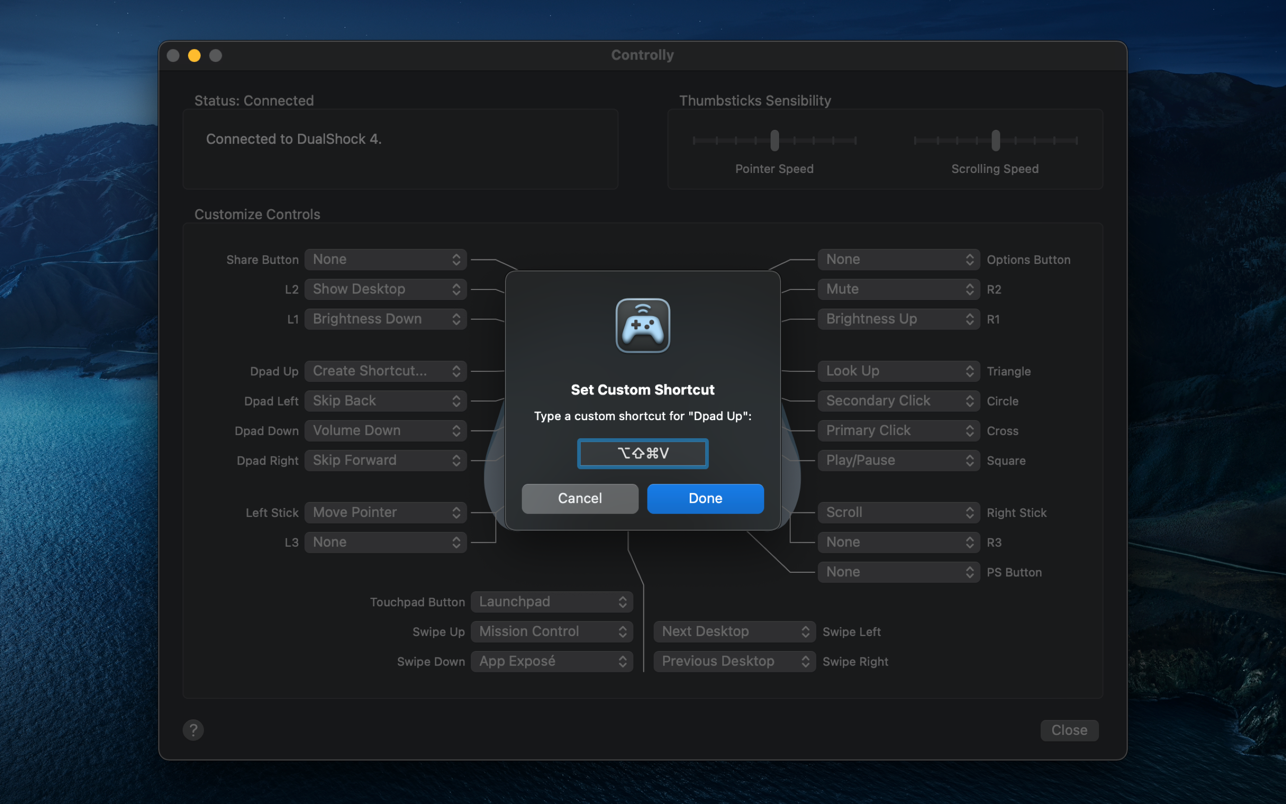The height and width of the screenshot is (804, 1286).
Task: Open the PS Button dropdown
Action: 898,572
